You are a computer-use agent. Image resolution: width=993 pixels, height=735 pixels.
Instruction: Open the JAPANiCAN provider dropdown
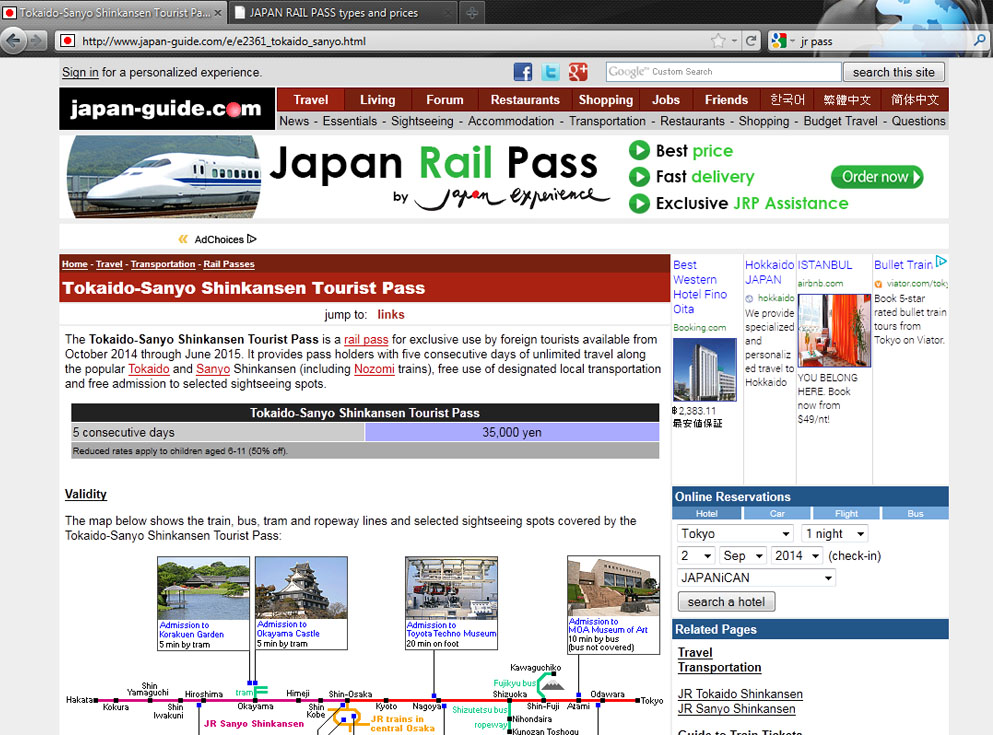click(756, 577)
